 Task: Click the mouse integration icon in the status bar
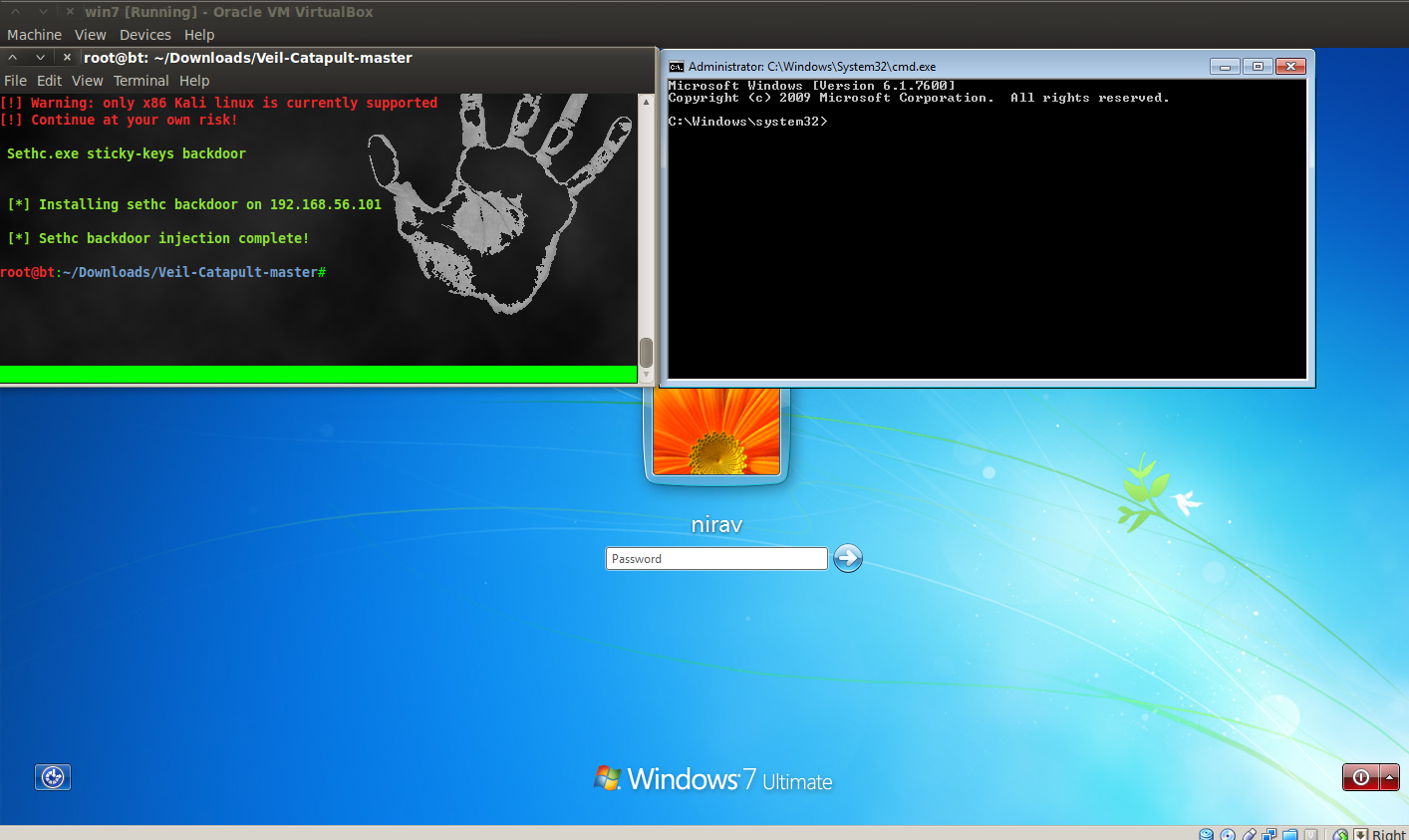pyautogui.click(x=1340, y=835)
